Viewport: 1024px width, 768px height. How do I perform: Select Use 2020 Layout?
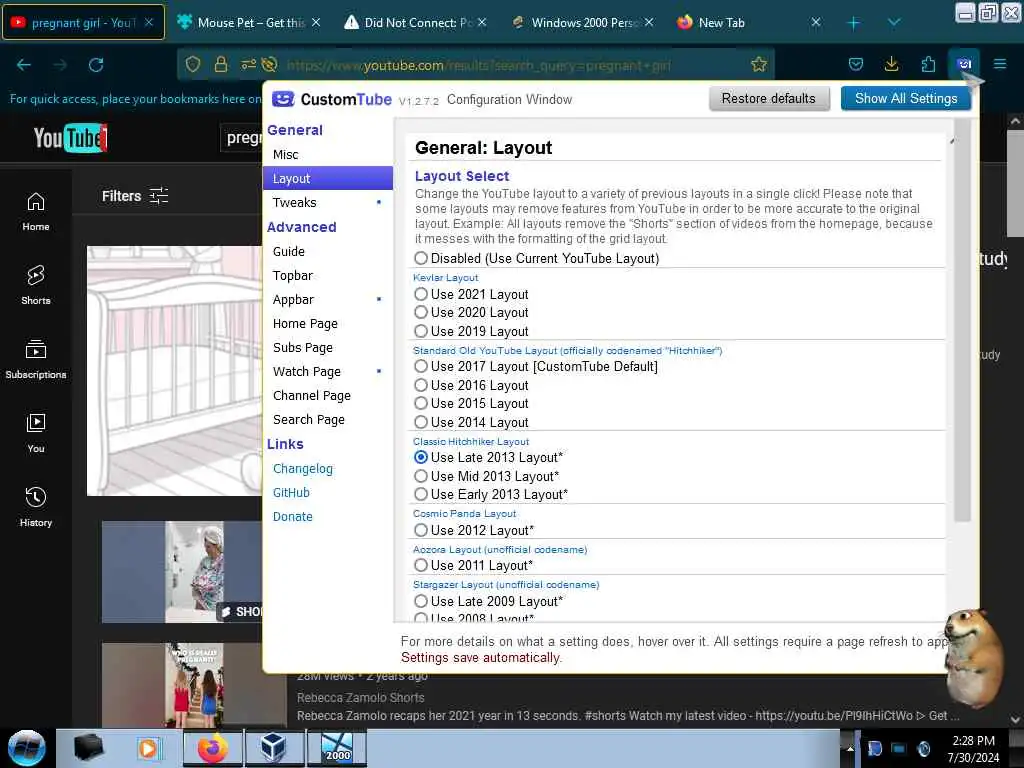coord(421,313)
